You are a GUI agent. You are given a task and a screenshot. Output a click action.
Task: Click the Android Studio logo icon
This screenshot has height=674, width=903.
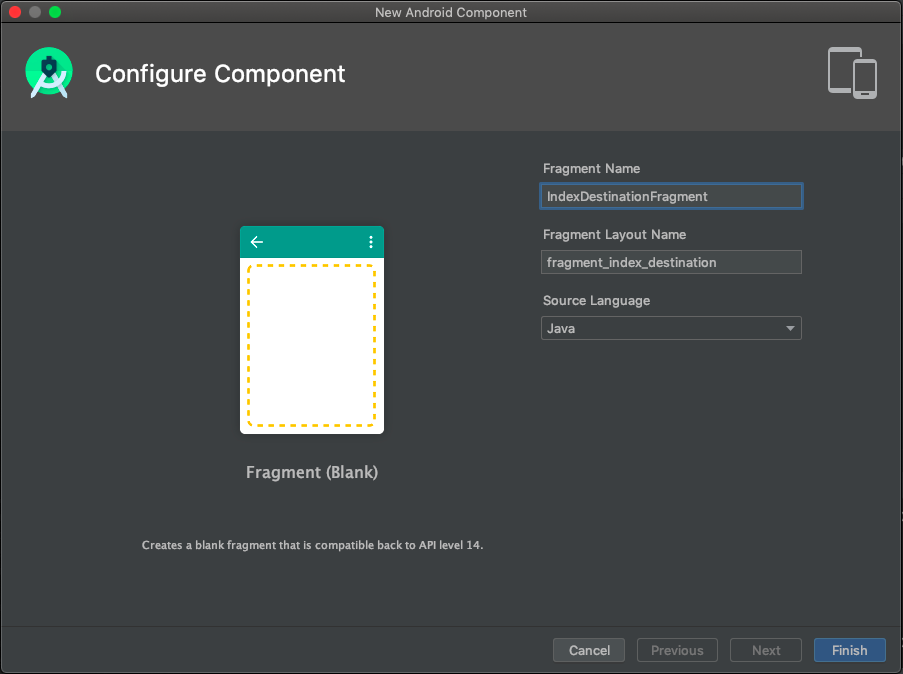coord(49,73)
